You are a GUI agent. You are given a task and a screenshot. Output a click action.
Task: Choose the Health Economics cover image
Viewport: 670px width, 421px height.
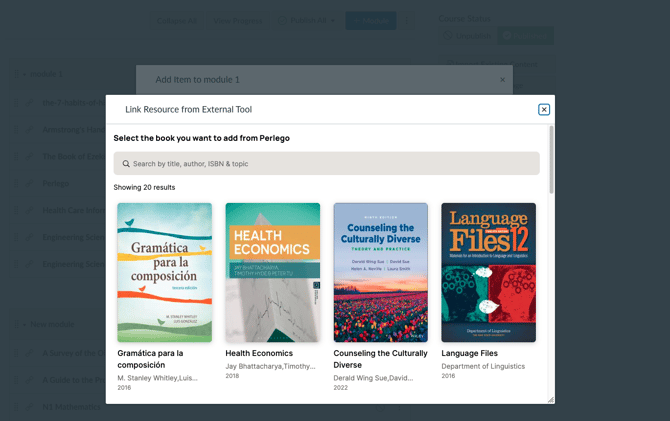click(x=273, y=272)
